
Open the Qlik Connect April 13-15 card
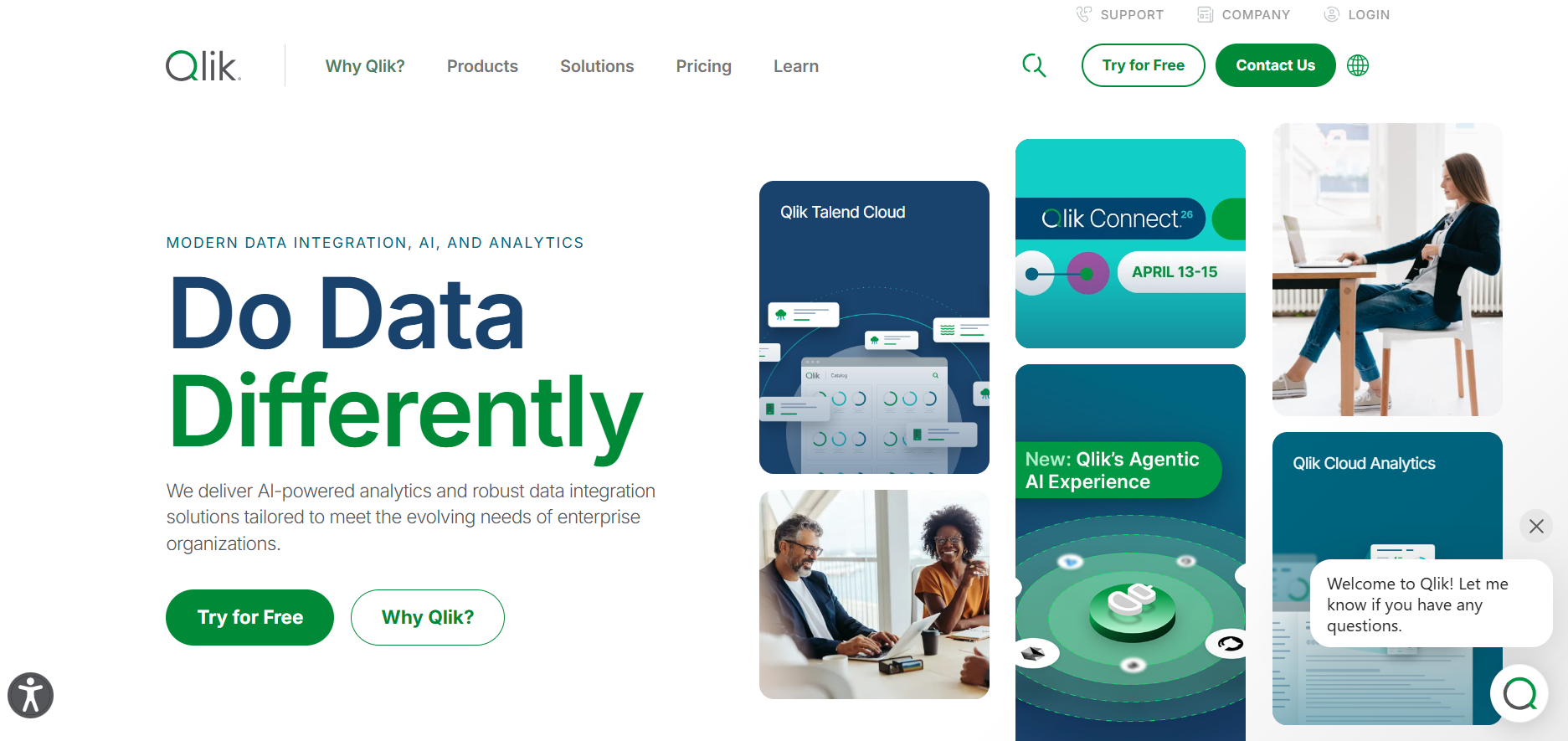1130,244
